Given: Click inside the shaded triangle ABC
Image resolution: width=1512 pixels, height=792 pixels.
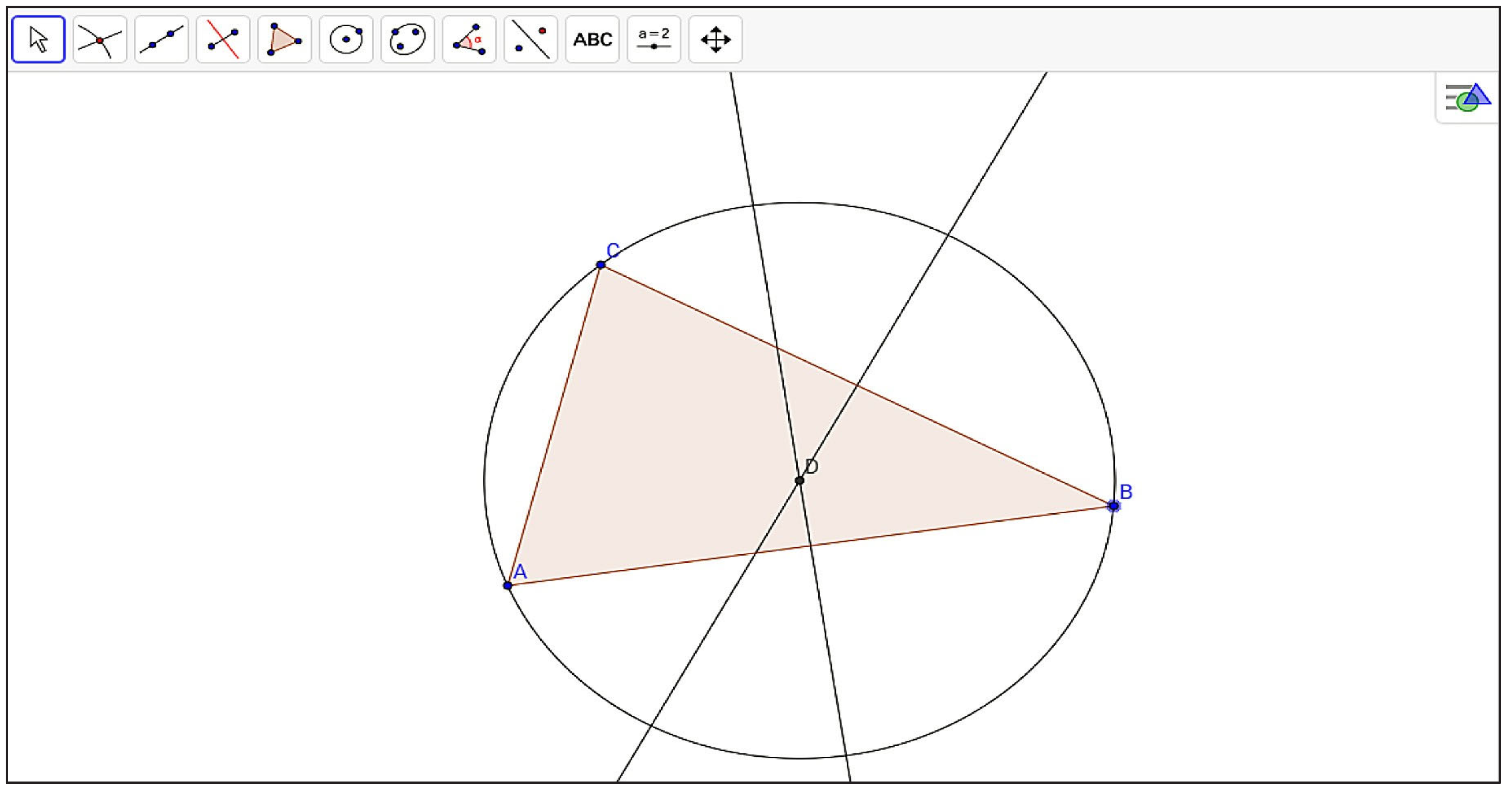Looking at the screenshot, I should point(663,446).
